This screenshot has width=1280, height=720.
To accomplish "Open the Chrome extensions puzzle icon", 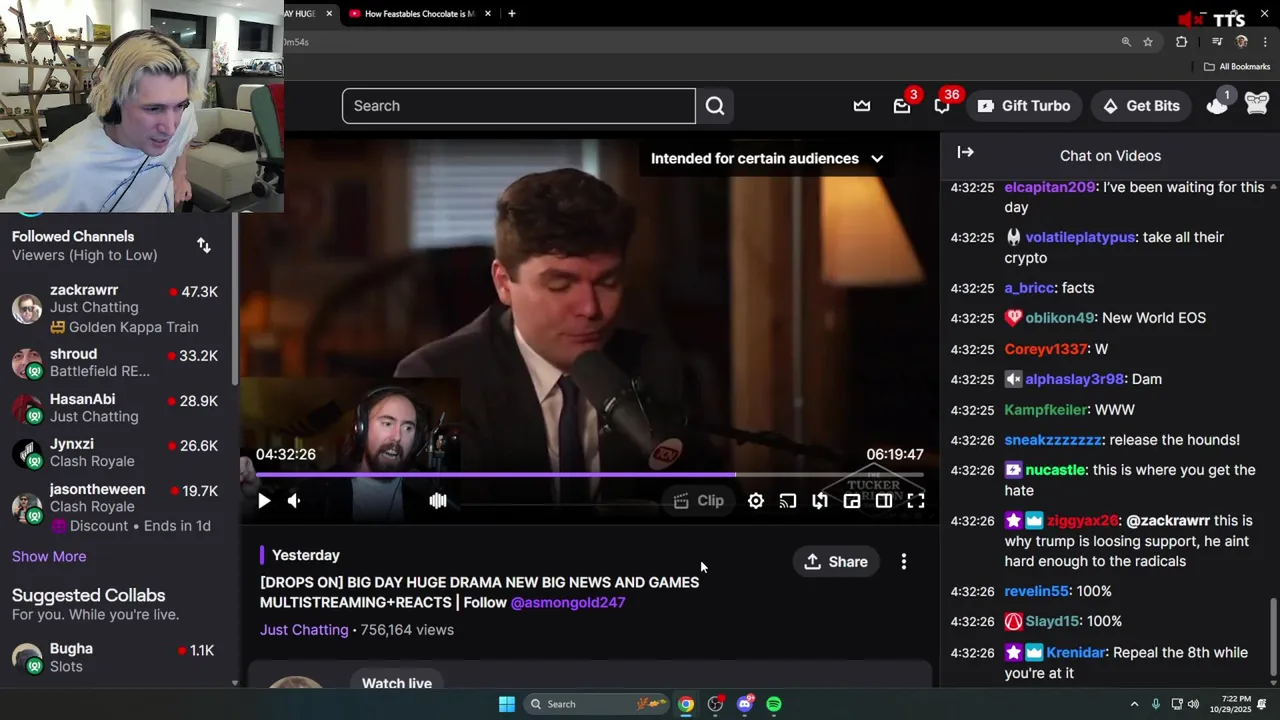I will [1182, 42].
